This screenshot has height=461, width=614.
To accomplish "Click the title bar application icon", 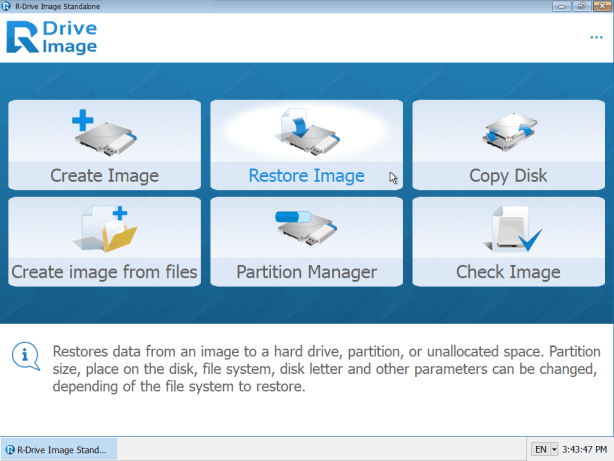I will pyautogui.click(x=8, y=6).
